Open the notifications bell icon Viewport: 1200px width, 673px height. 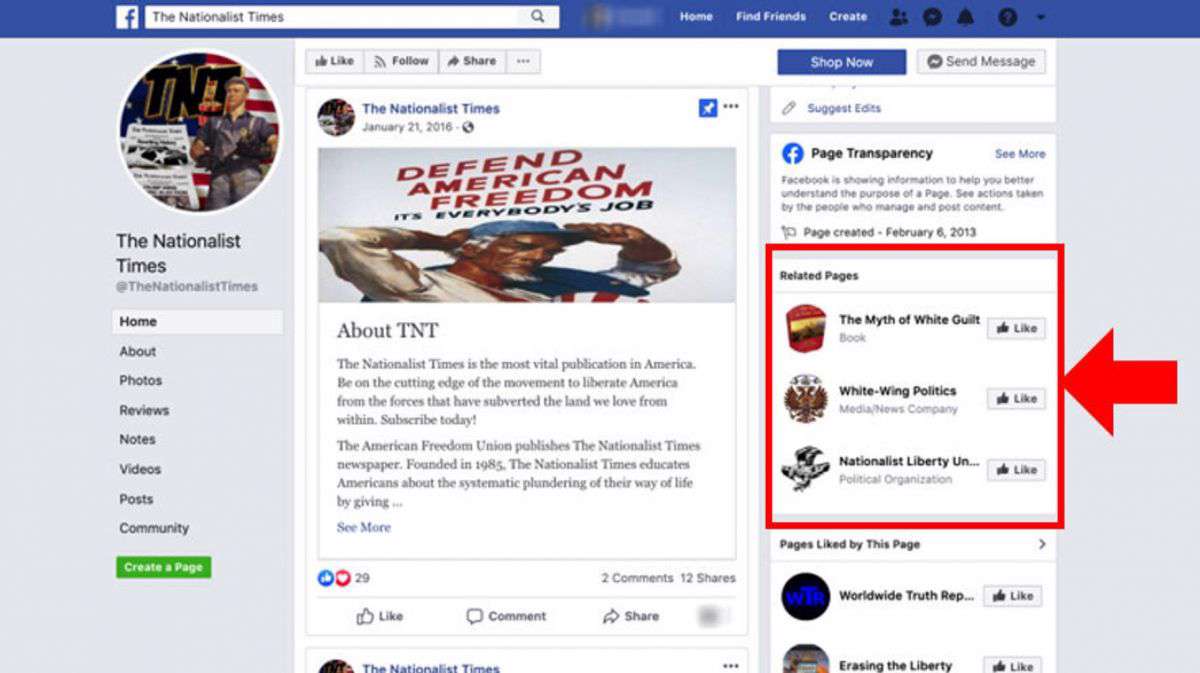(965, 17)
